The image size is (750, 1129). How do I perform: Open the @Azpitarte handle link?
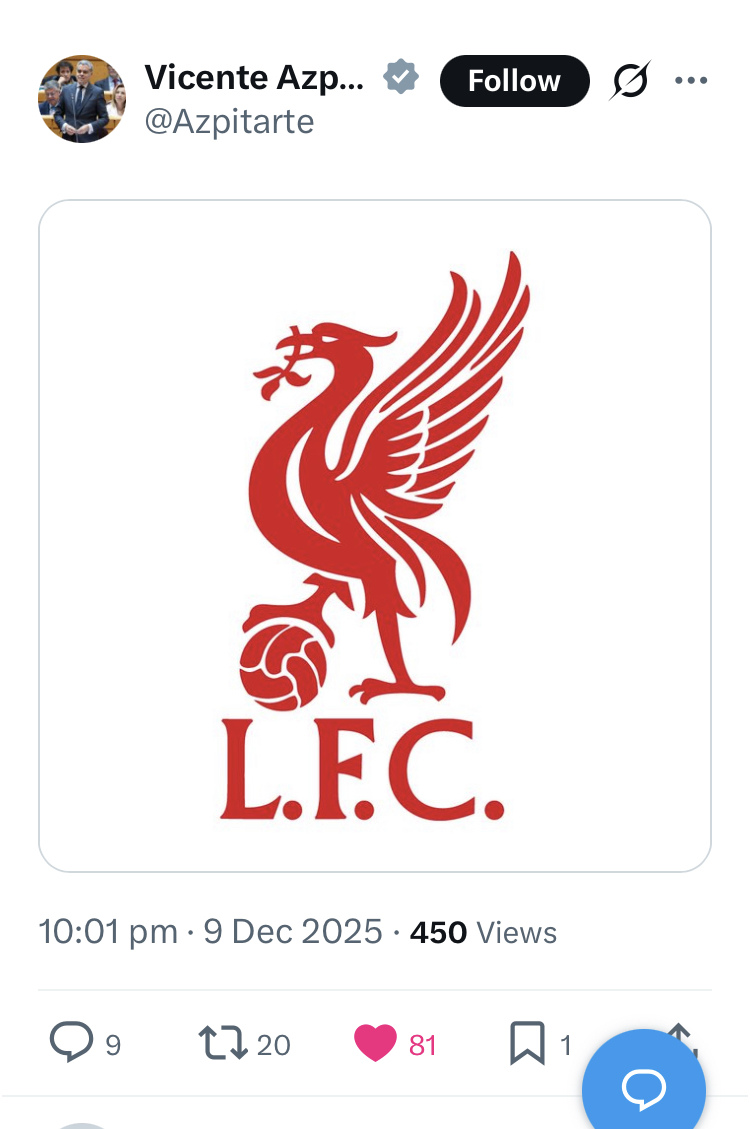click(x=229, y=122)
